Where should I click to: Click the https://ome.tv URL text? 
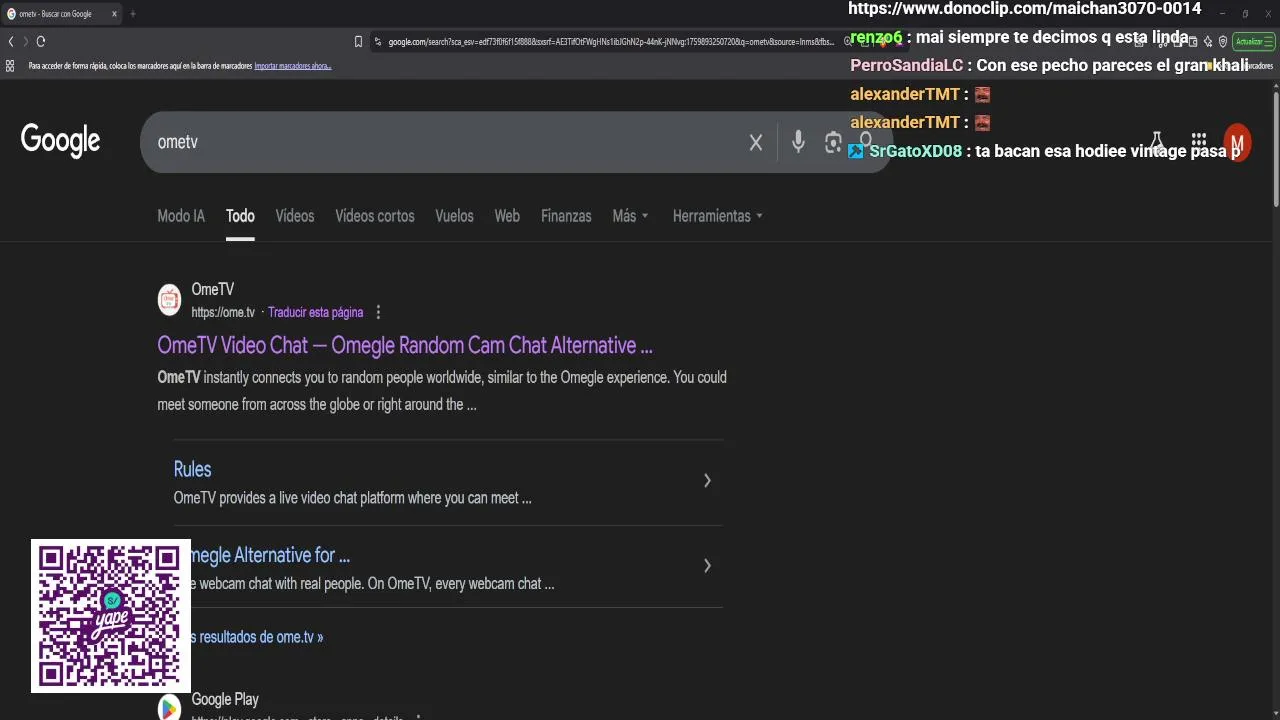(223, 312)
